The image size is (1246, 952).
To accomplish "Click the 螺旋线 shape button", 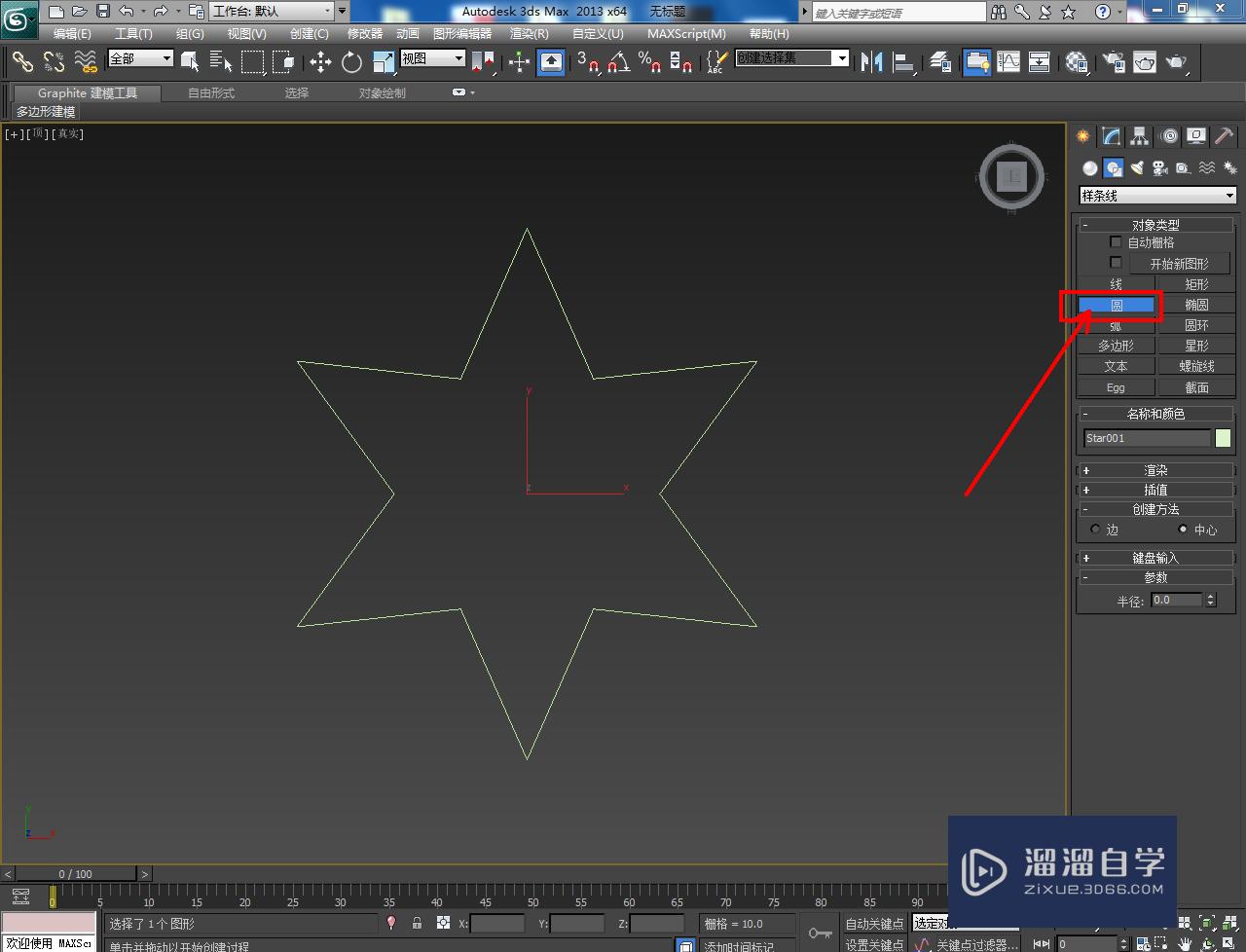I will click(1196, 366).
